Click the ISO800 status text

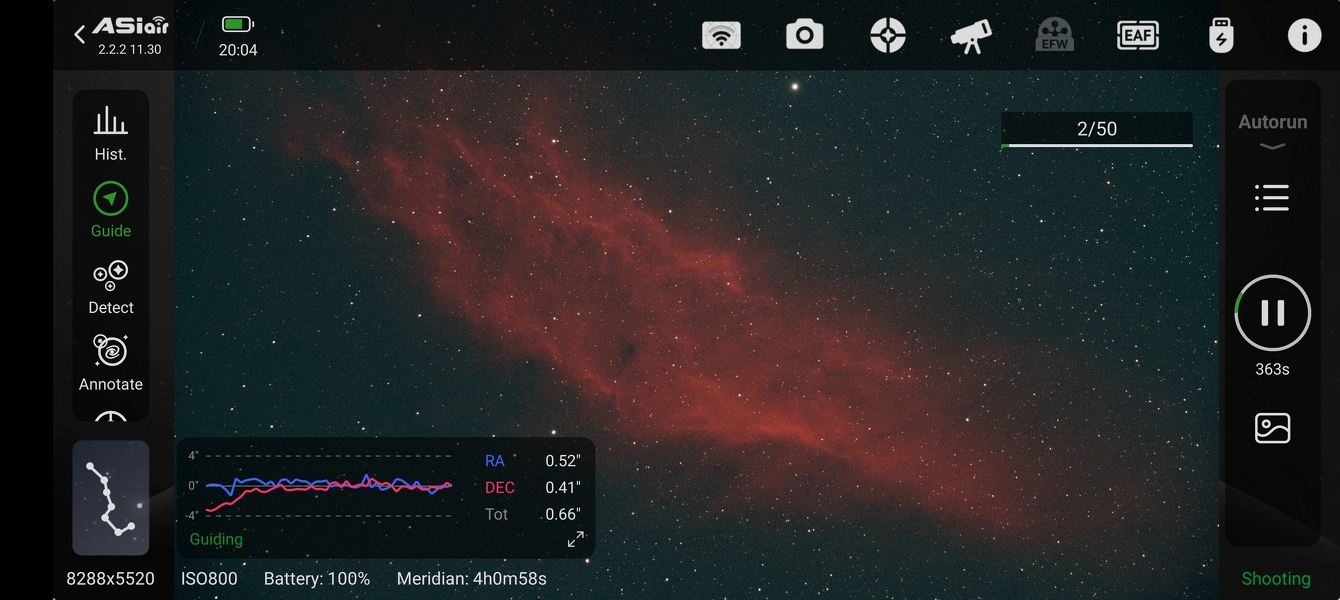point(209,579)
